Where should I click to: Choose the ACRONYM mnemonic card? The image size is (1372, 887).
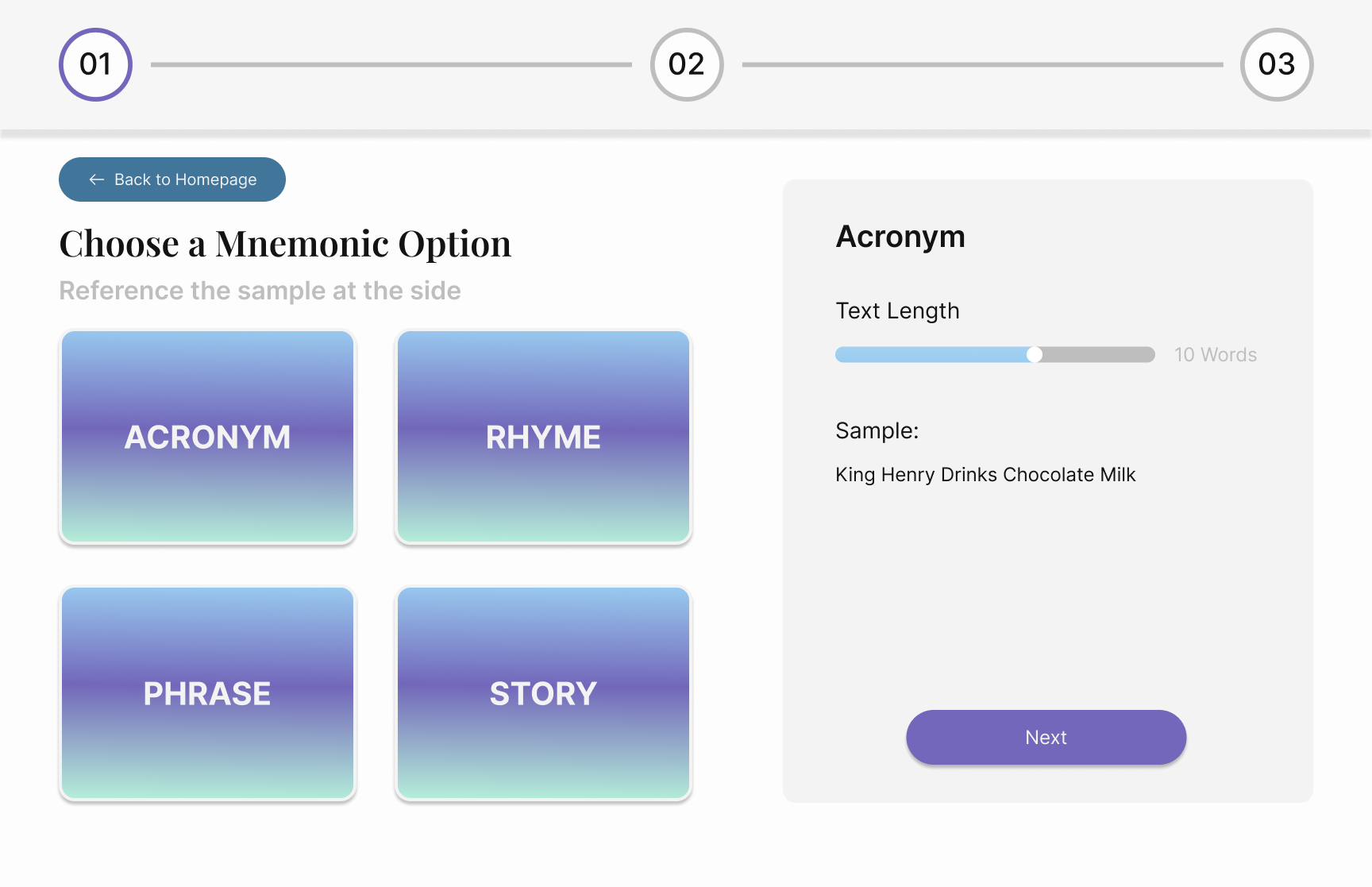207,437
